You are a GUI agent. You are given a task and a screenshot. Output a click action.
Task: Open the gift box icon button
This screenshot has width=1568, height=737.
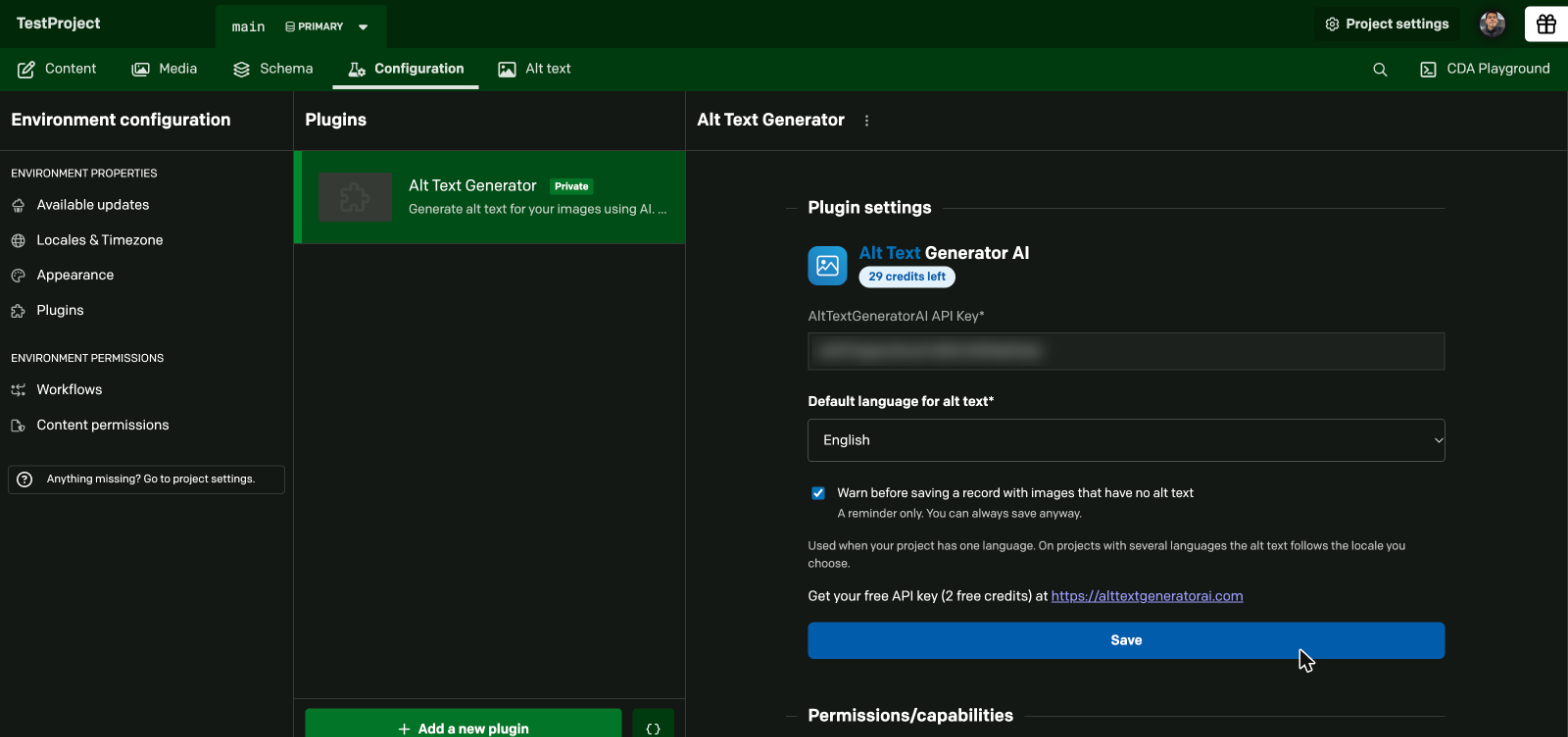pyautogui.click(x=1546, y=24)
